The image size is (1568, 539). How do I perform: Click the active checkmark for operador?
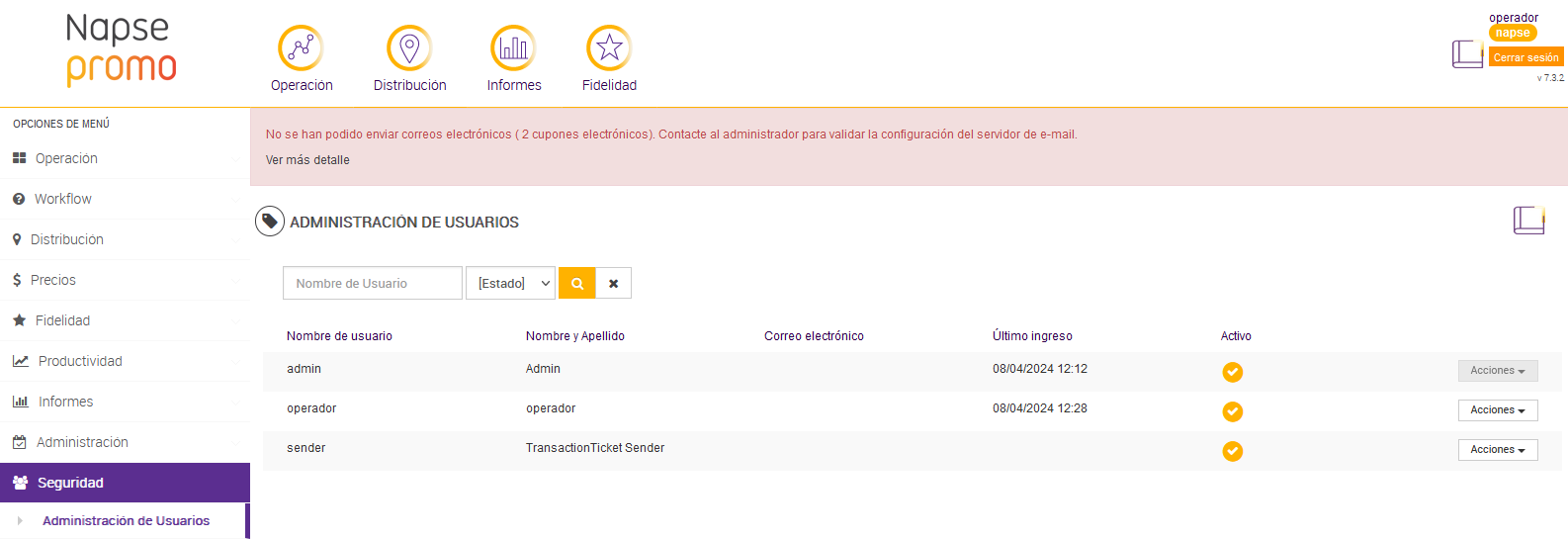coord(1233,411)
